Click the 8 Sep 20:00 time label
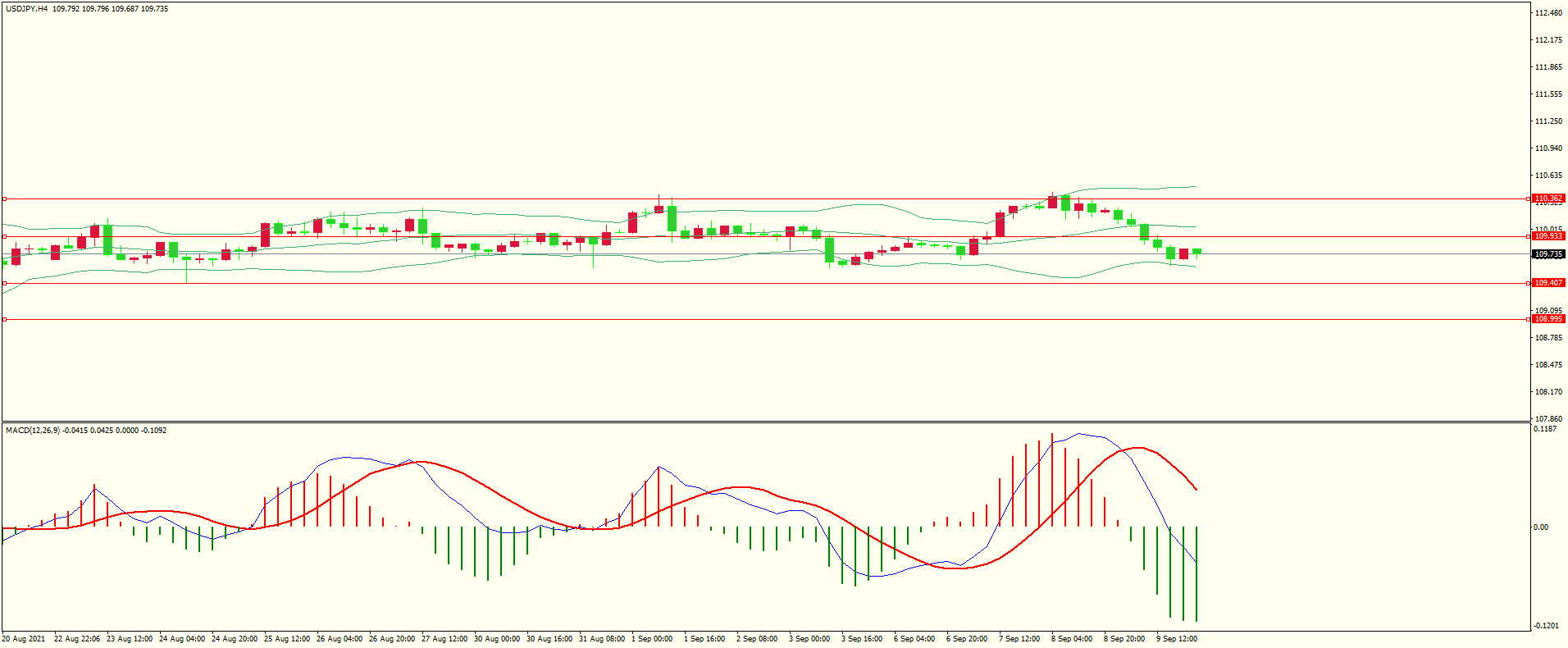The image size is (1568, 648). tap(1124, 639)
